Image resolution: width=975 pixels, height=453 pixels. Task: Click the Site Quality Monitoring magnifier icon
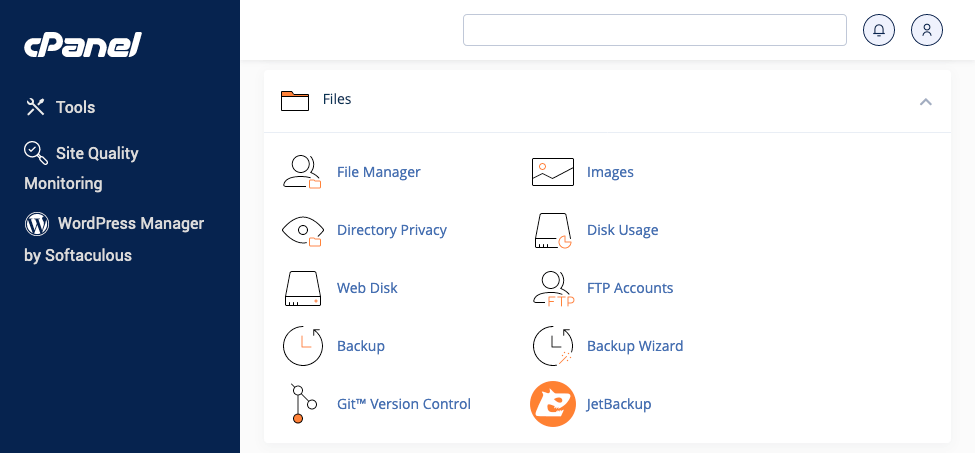point(35,153)
